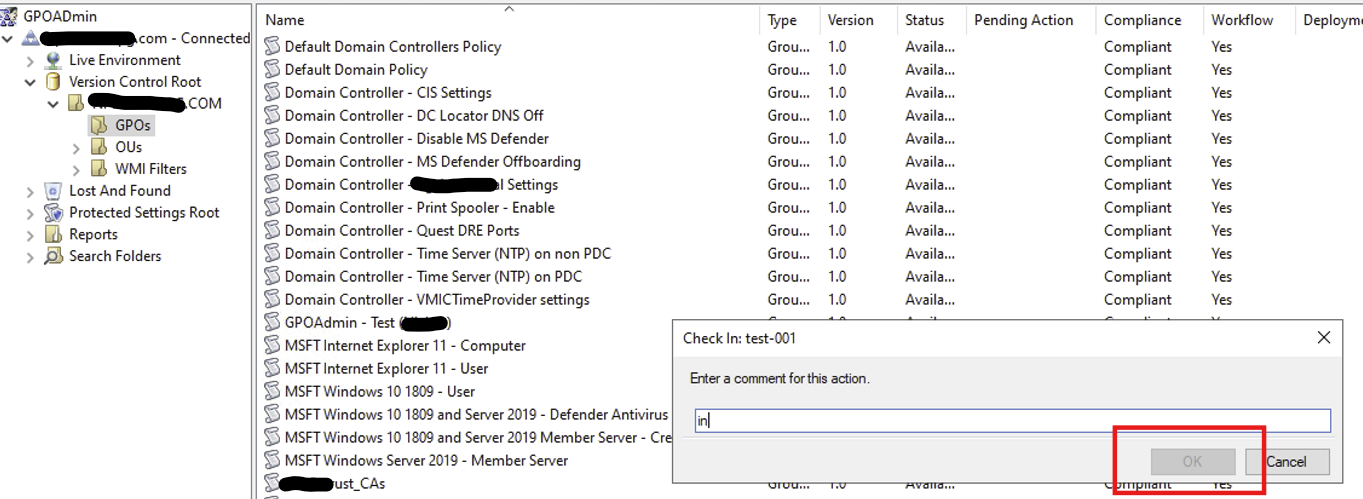Expand the Live Environment node

(x=30, y=61)
